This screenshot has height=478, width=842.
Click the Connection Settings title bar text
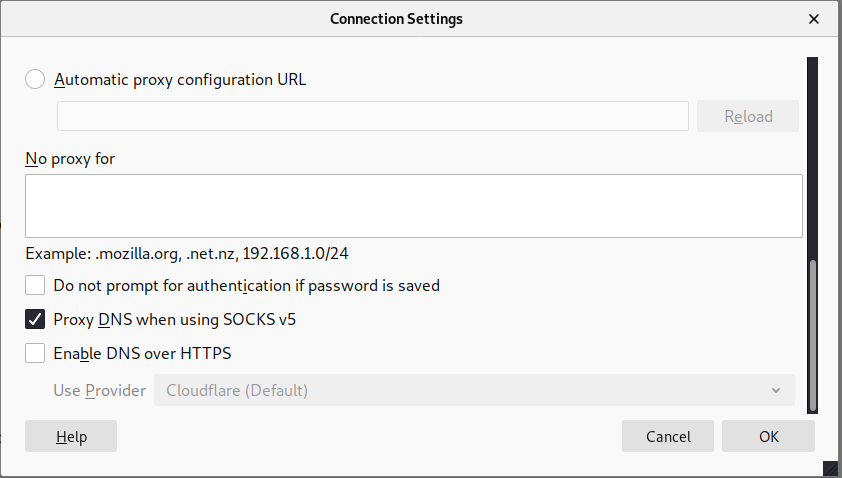396,19
